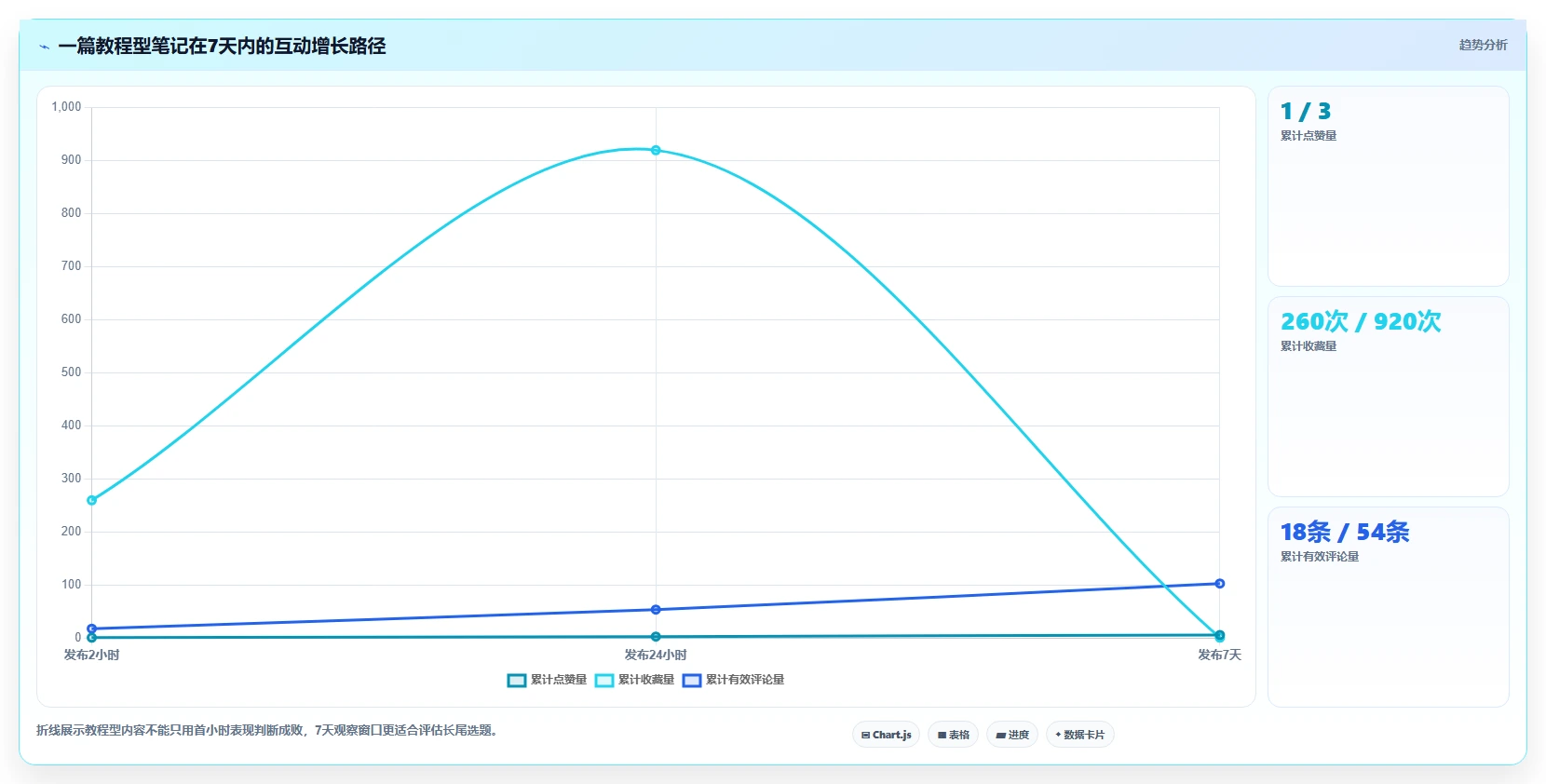Click the 500 y-axis label
Image resolution: width=1546 pixels, height=784 pixels.
click(71, 372)
